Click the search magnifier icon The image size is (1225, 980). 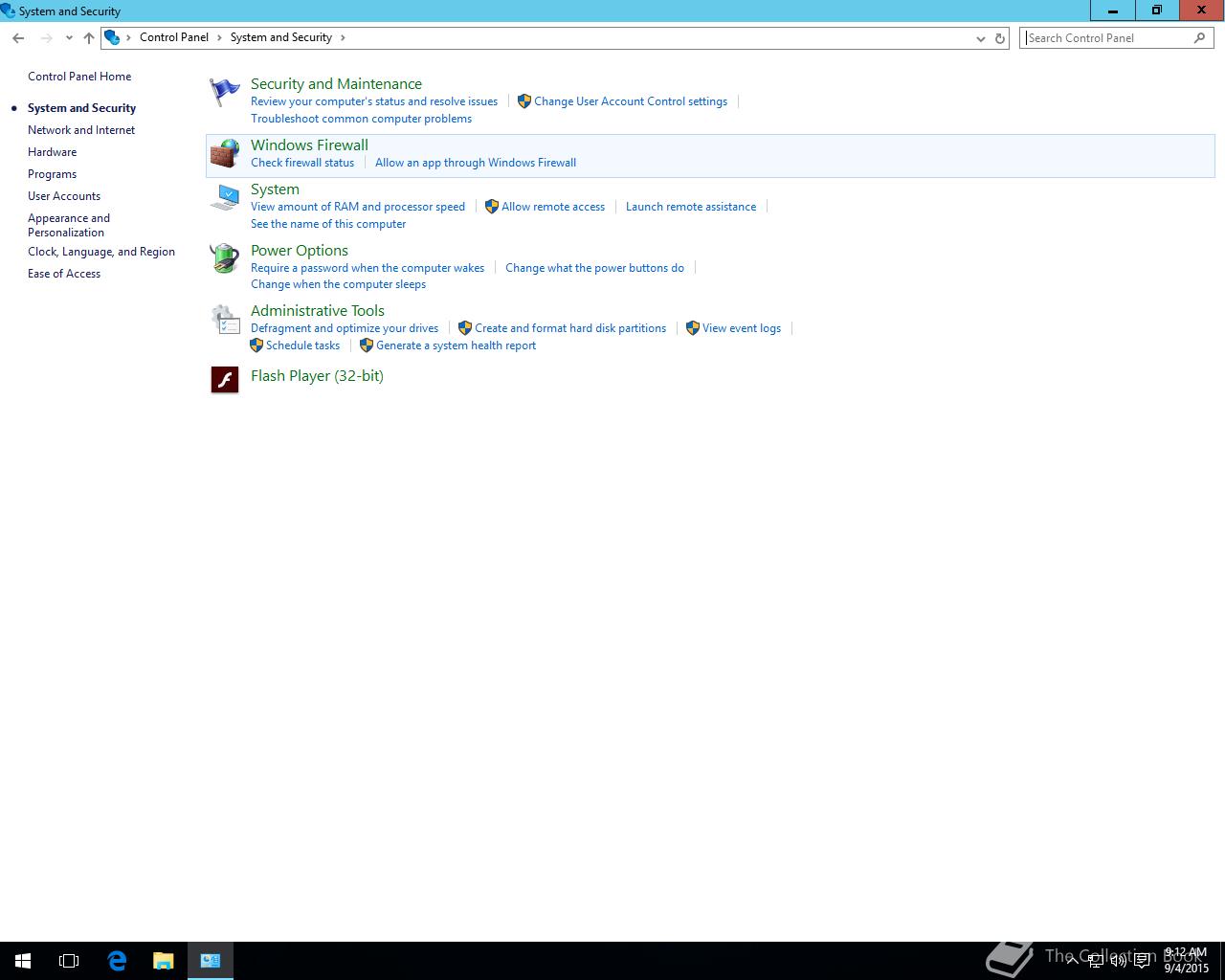tap(1200, 38)
